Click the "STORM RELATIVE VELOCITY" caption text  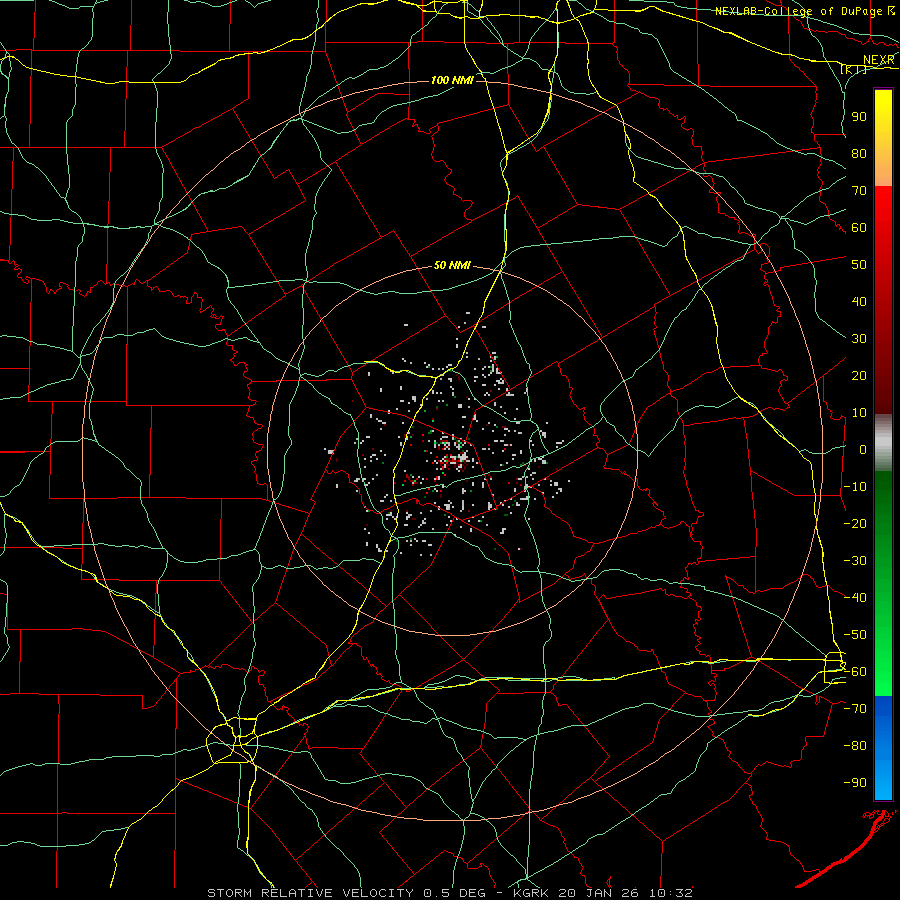coord(310,893)
